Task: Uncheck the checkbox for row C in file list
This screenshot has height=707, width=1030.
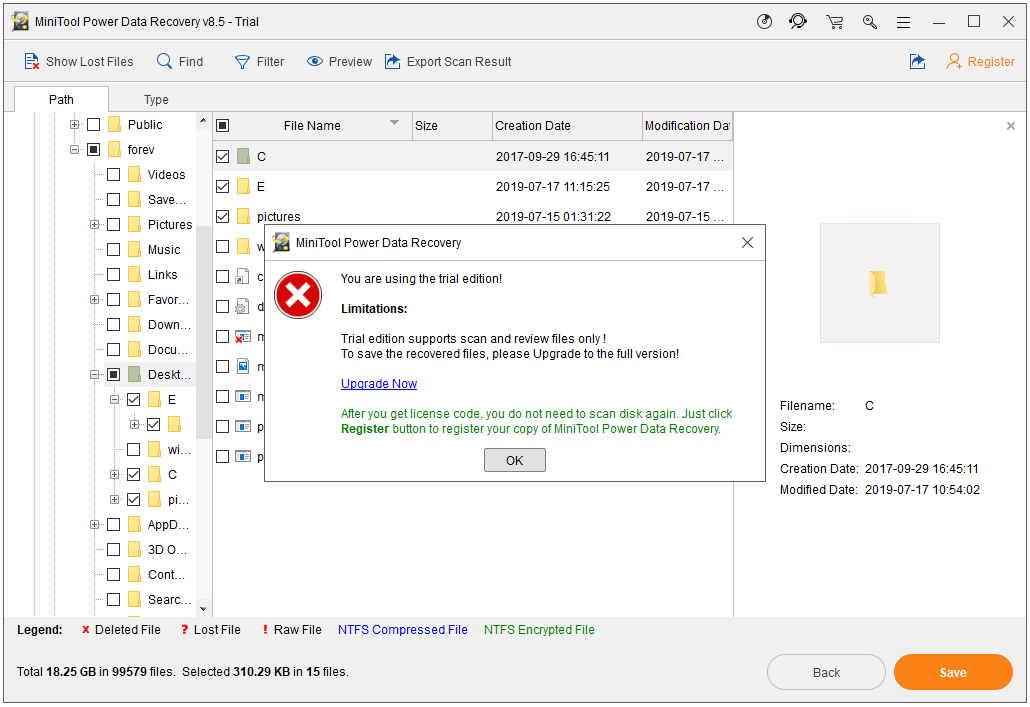Action: click(x=223, y=156)
